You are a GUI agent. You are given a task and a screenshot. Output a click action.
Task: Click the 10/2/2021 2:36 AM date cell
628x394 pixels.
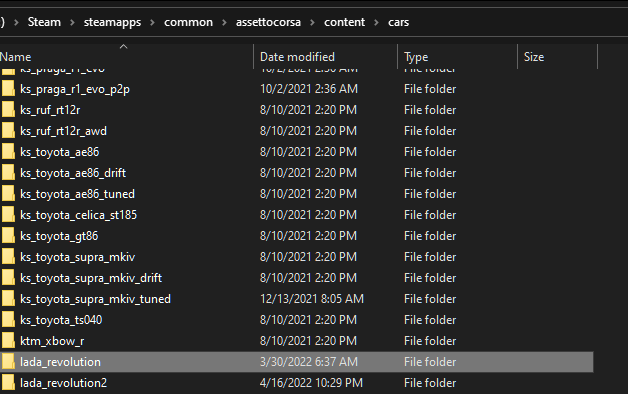tap(309, 88)
